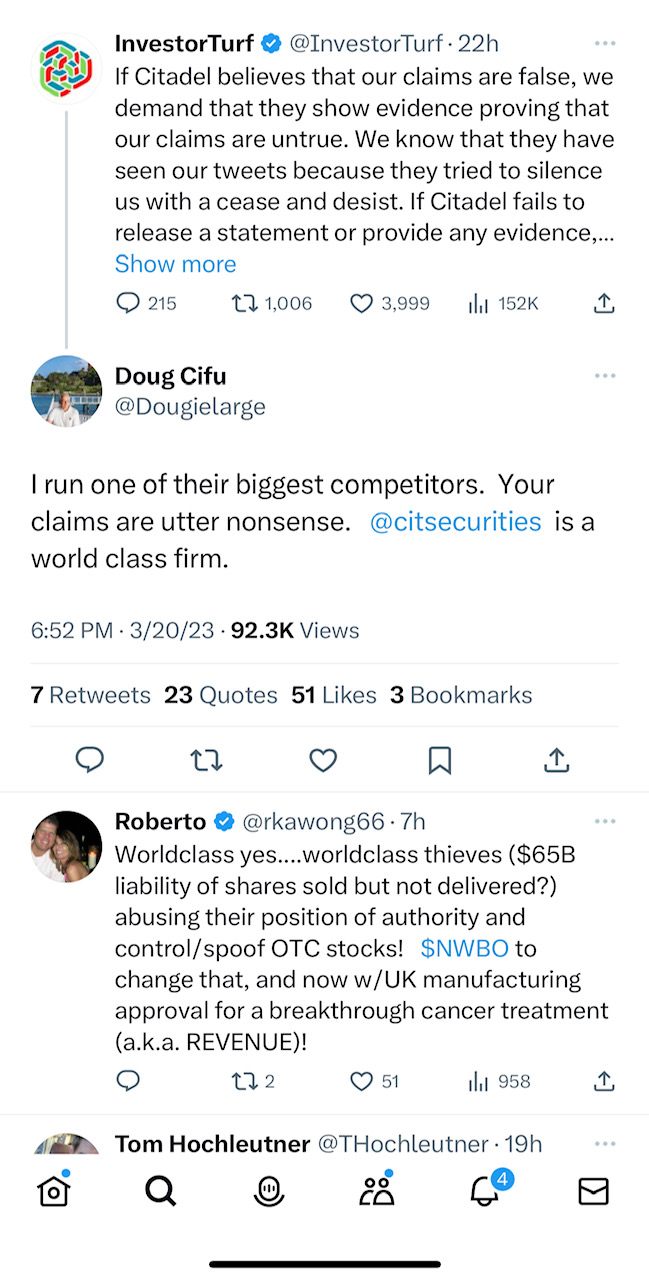Share Doug Cifu's tweet

pos(556,761)
